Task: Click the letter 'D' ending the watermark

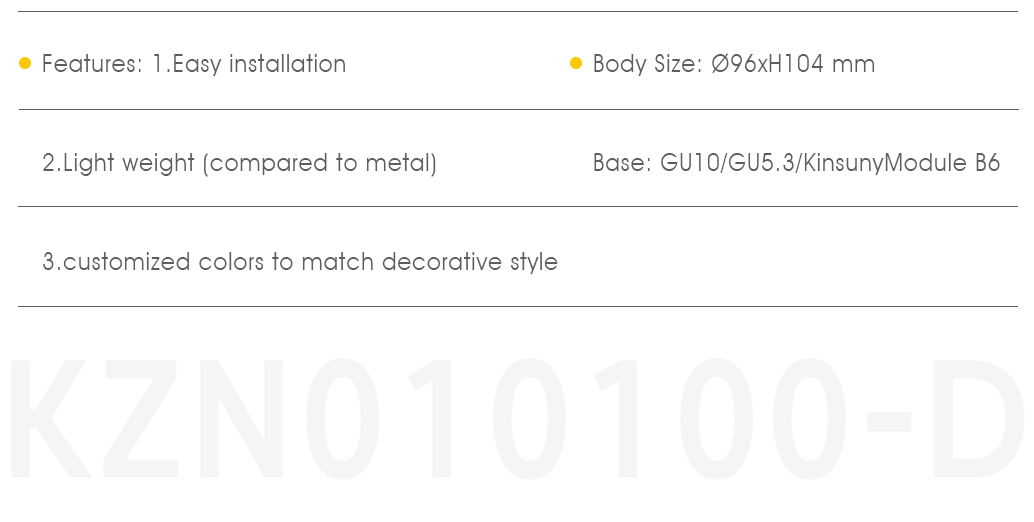Action: [x=979, y=419]
